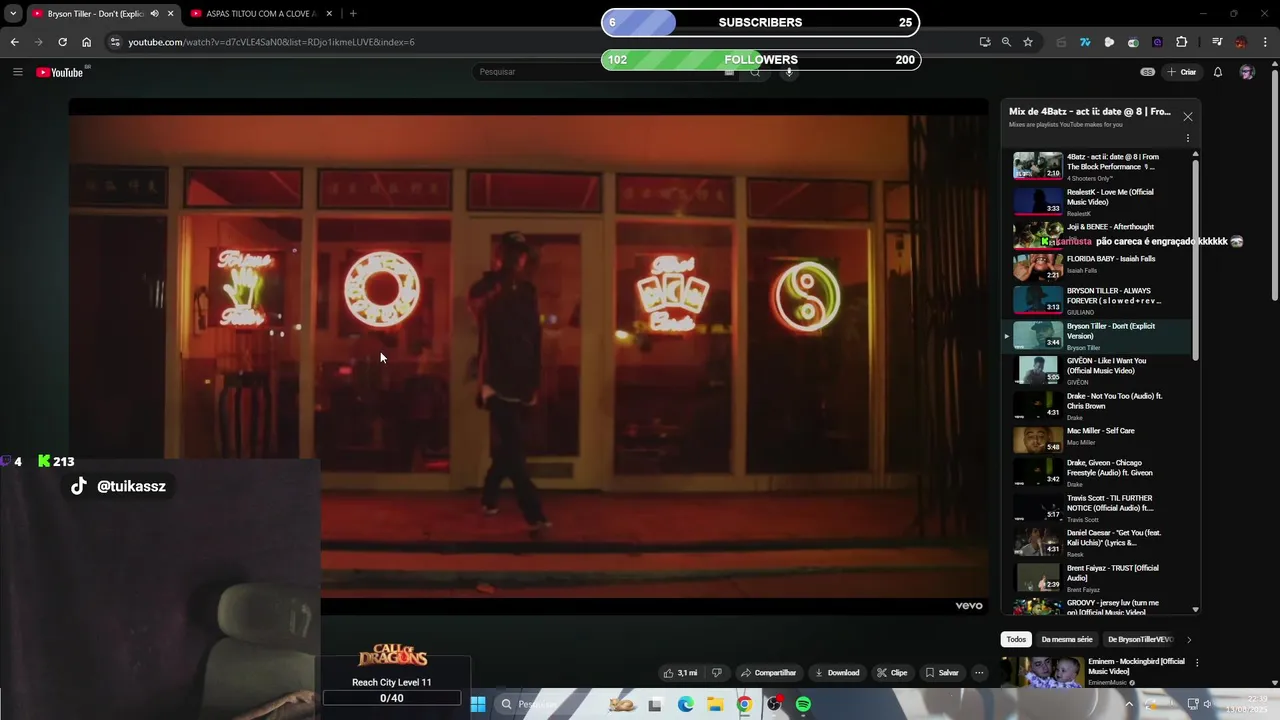Open Chrome from the taskbar
Image resolution: width=1280 pixels, height=720 pixels.
tap(744, 704)
